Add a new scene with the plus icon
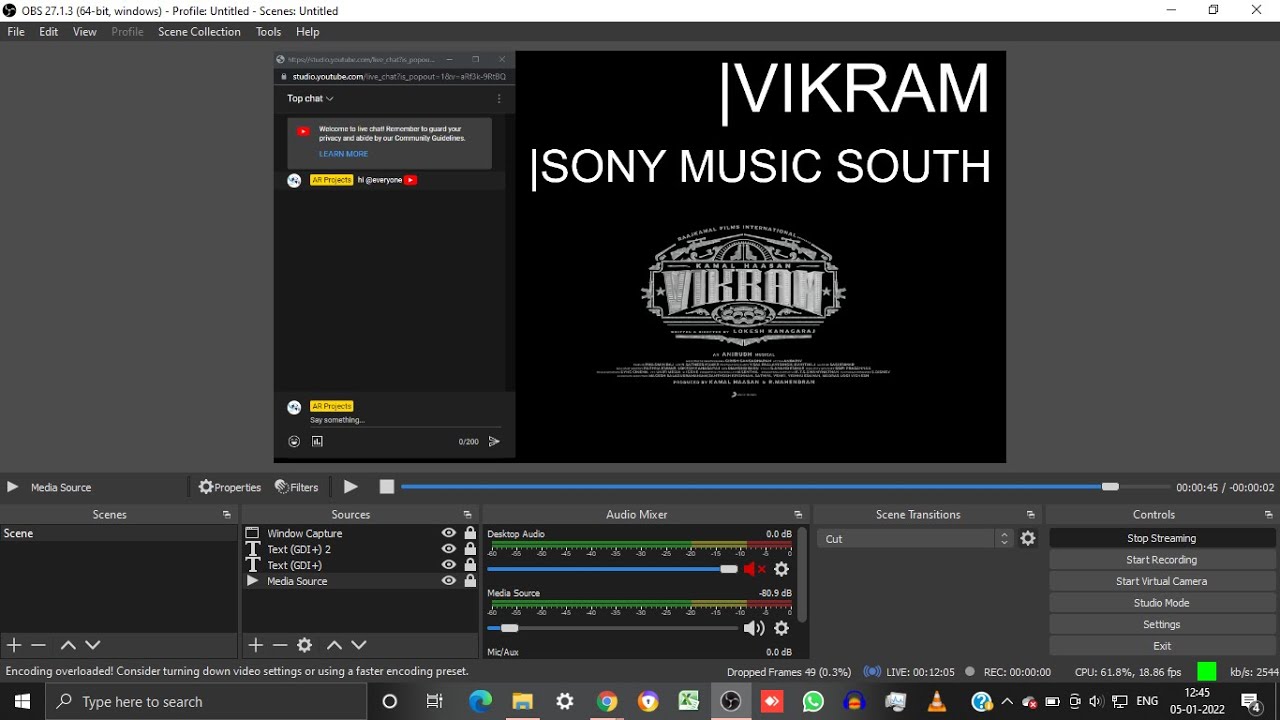The image size is (1280, 720). 14,645
